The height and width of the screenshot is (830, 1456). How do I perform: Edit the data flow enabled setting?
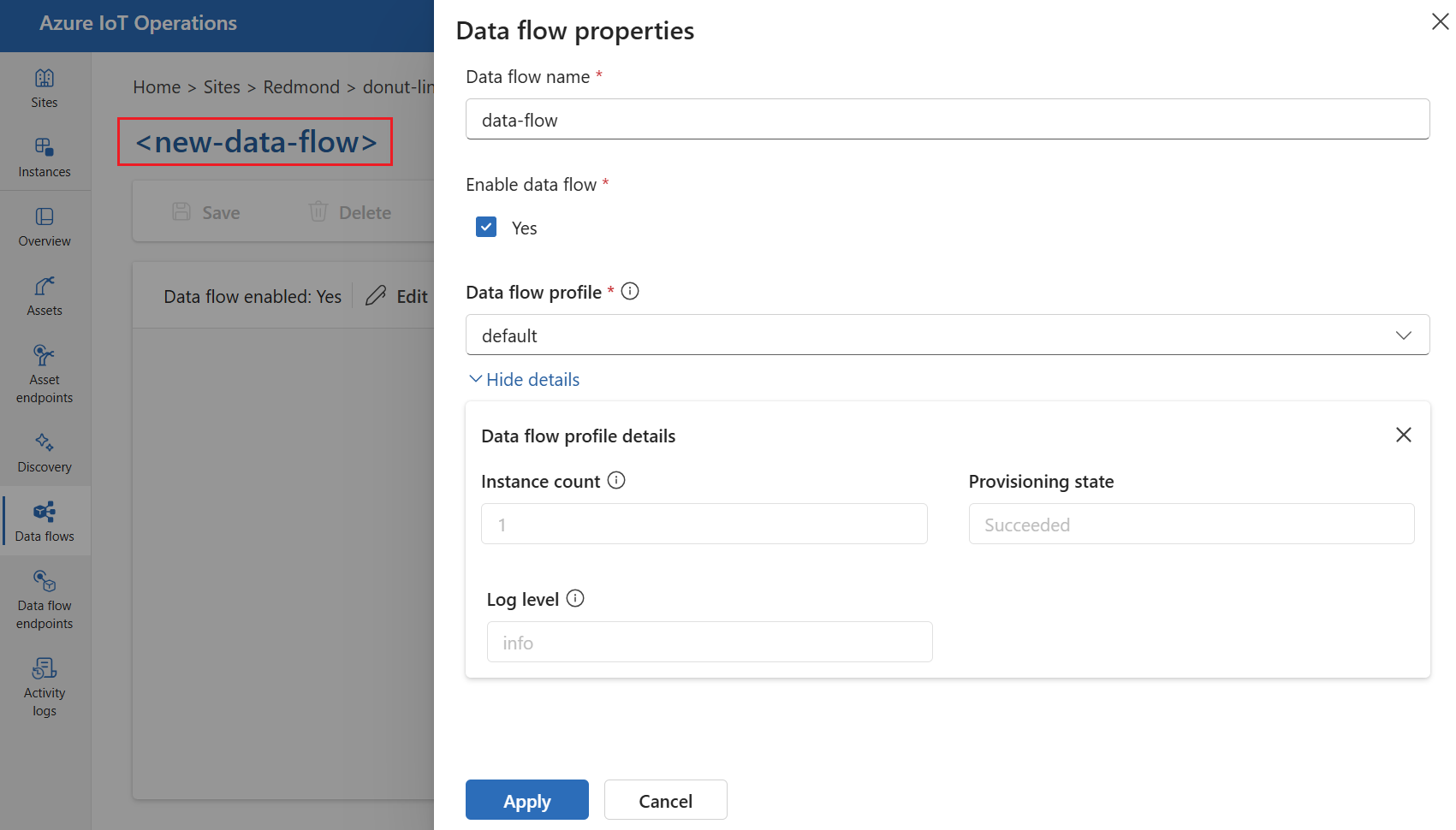pyautogui.click(x=399, y=295)
